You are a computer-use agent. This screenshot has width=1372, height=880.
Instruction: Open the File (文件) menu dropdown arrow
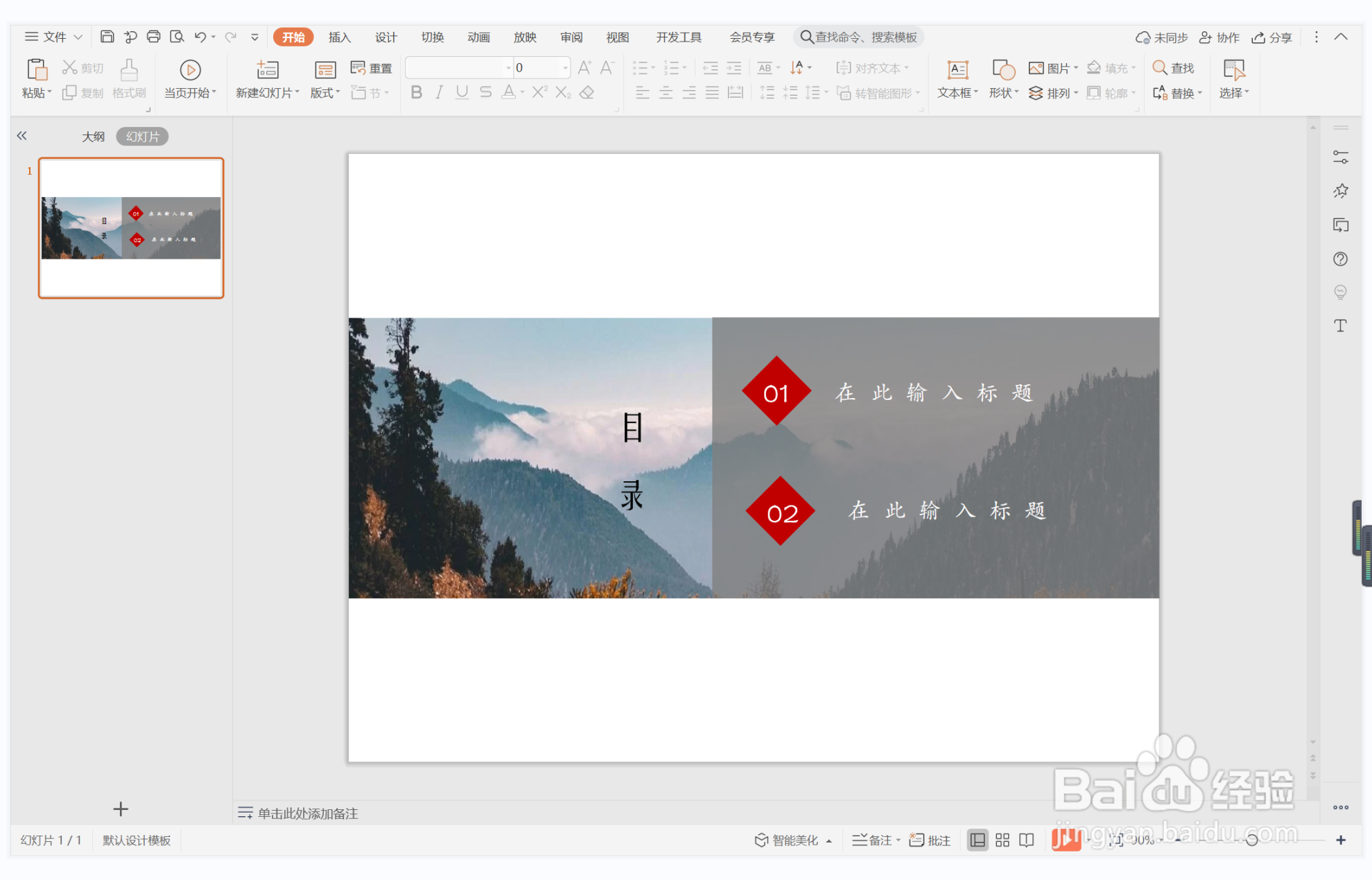78,37
